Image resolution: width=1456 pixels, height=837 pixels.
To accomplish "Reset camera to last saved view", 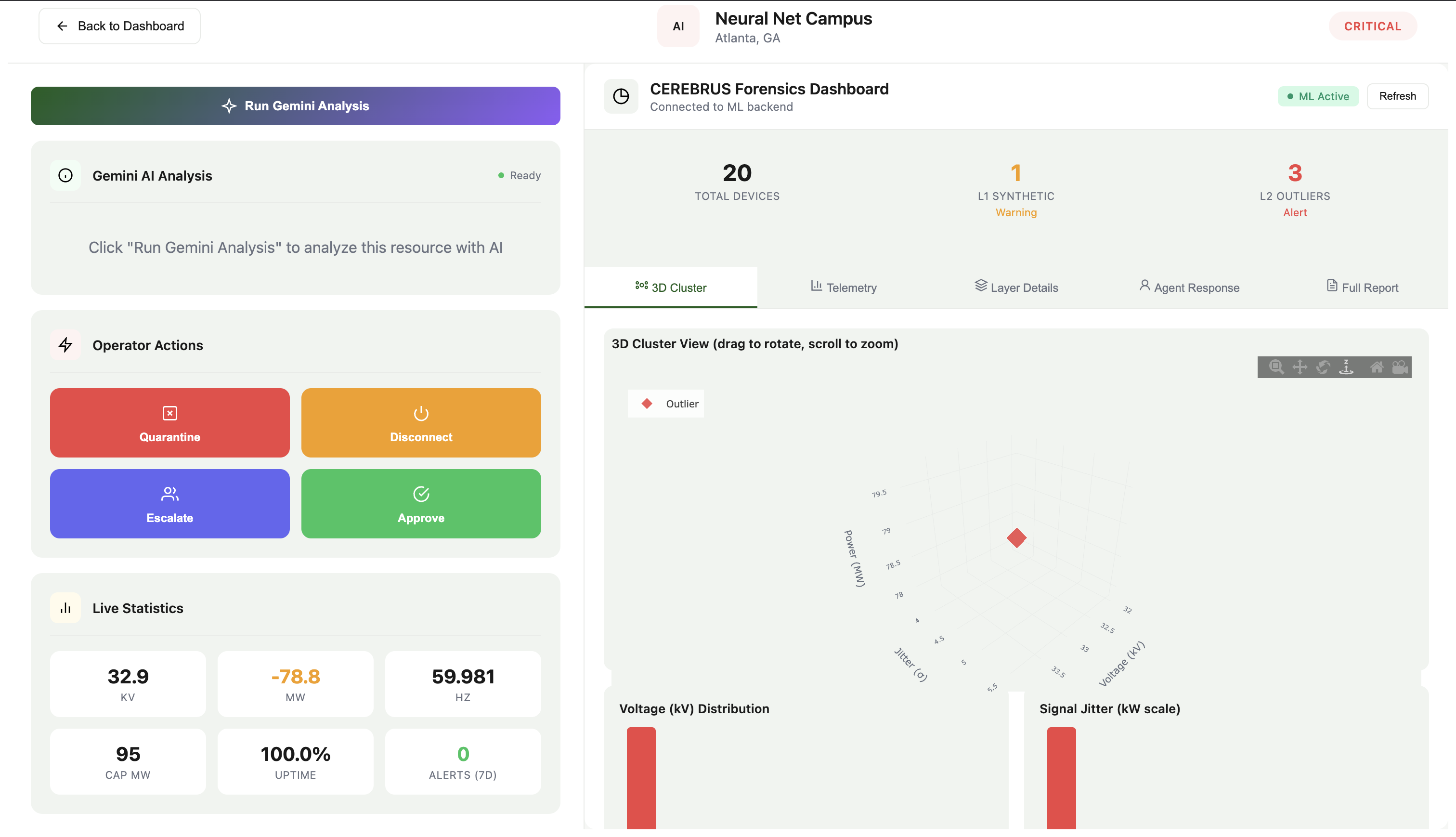I will click(x=1400, y=367).
